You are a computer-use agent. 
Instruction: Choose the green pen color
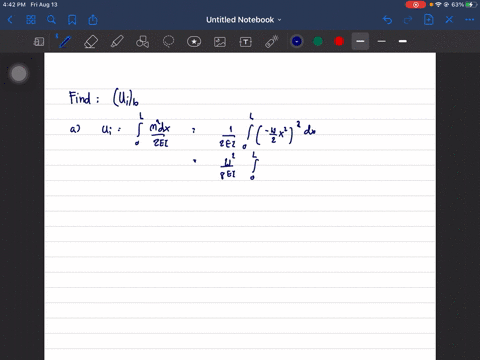pyautogui.click(x=318, y=41)
